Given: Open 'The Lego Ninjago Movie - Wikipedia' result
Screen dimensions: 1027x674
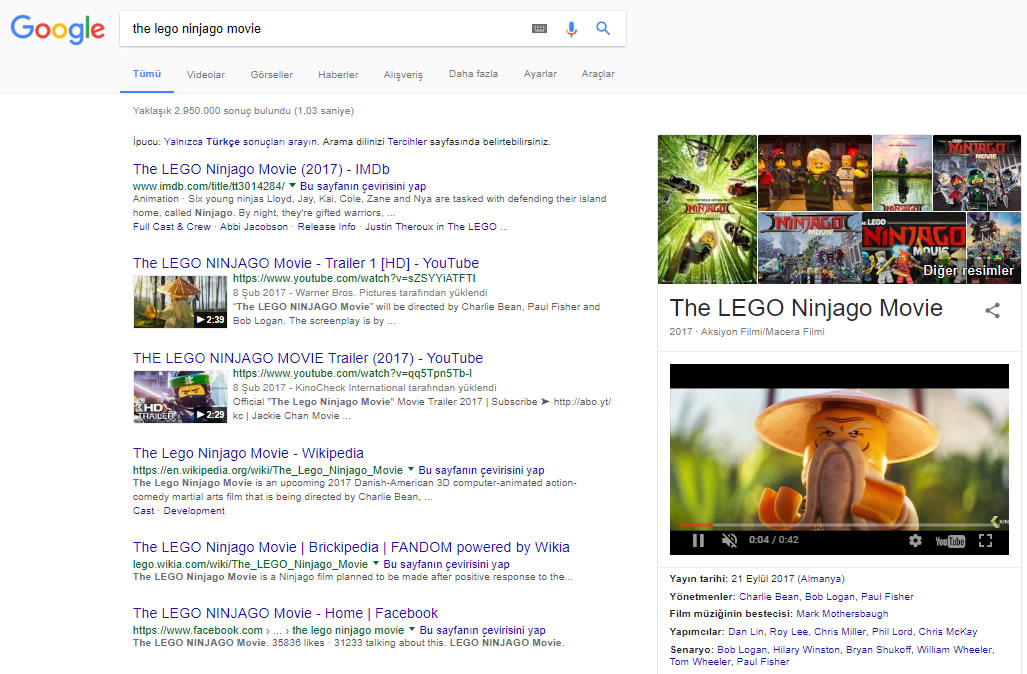Looking at the screenshot, I should [248, 453].
